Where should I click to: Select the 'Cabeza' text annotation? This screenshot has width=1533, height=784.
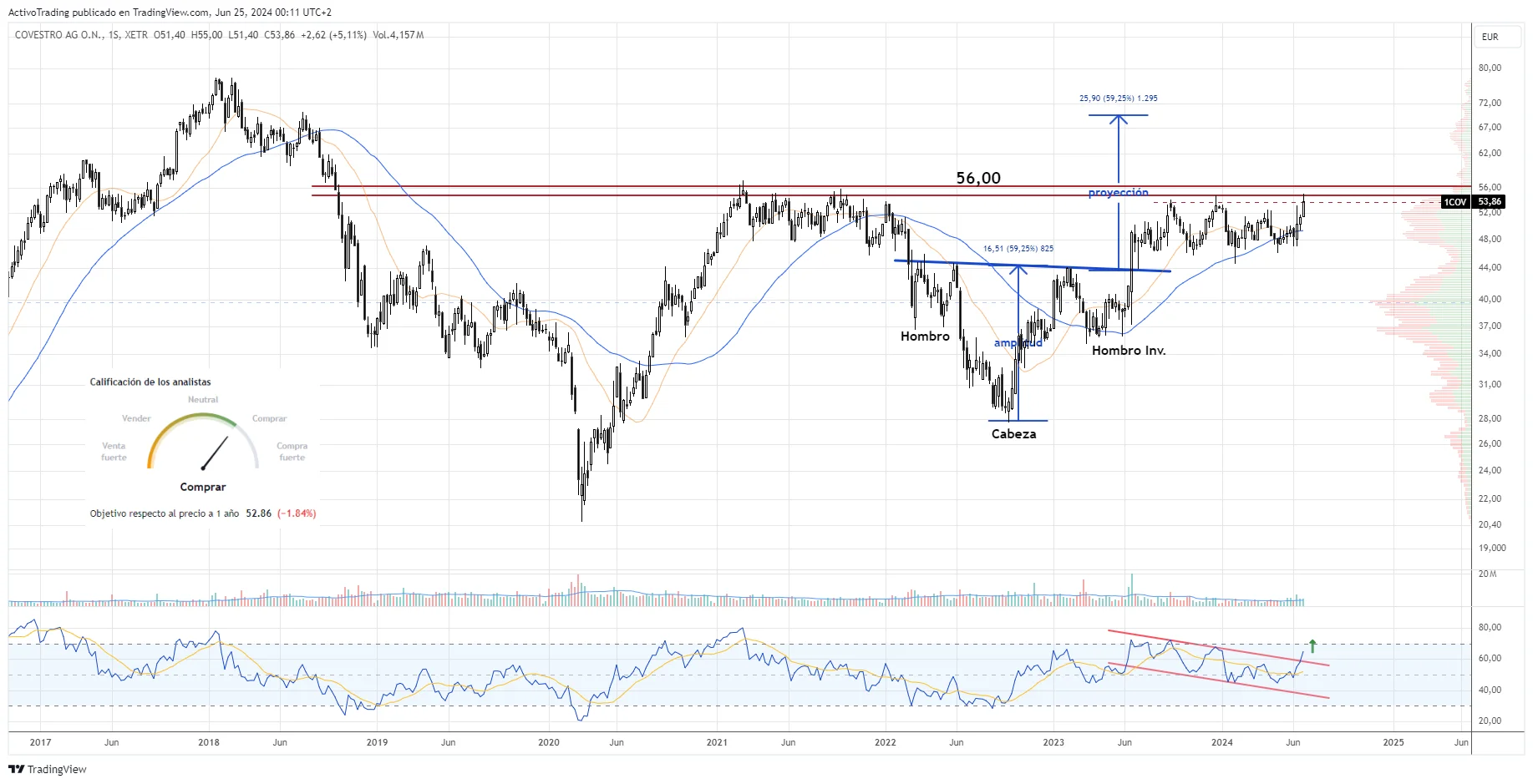tap(1013, 434)
